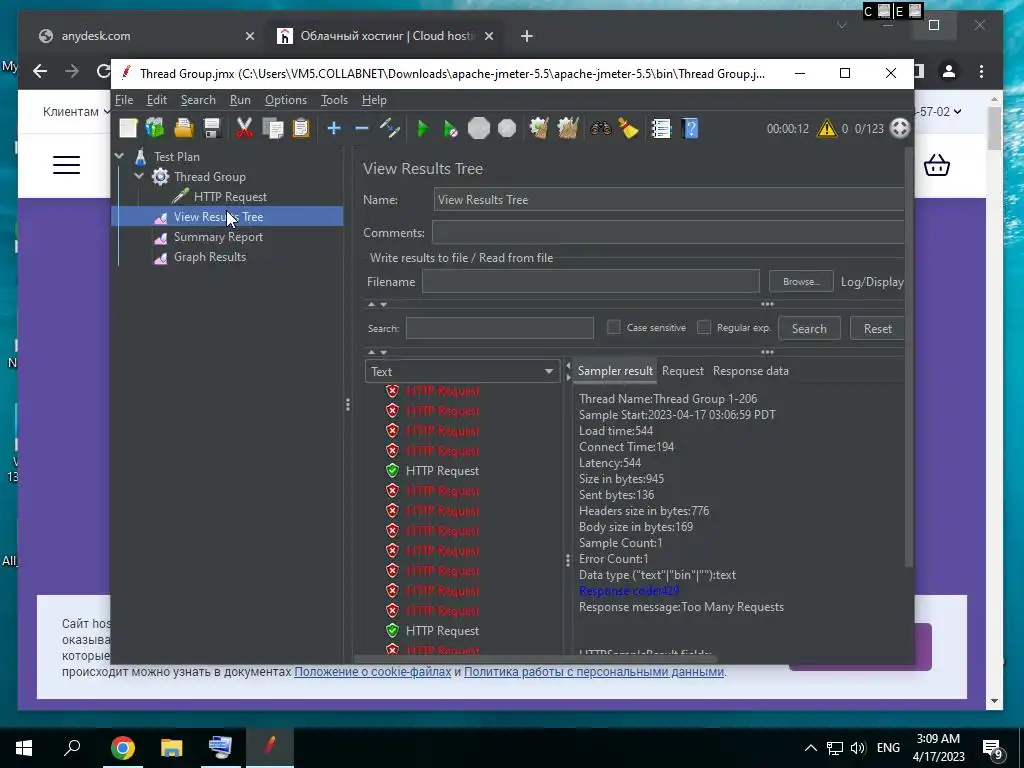Start the test with green play icon

click(423, 128)
